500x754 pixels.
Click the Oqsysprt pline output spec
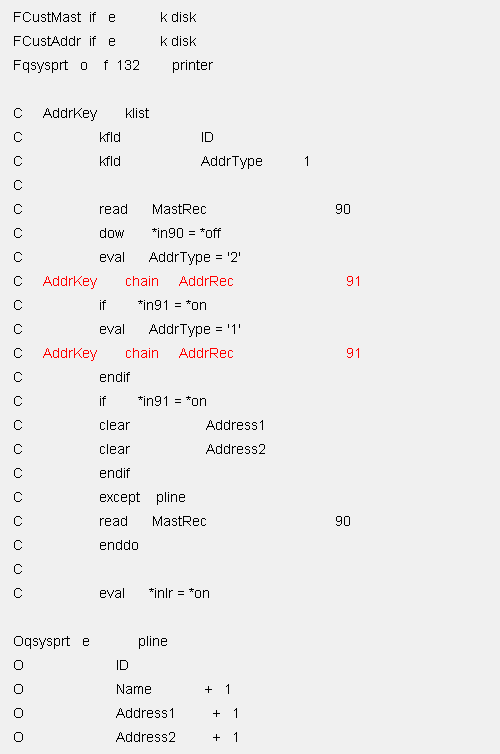pyautogui.click(x=90, y=641)
